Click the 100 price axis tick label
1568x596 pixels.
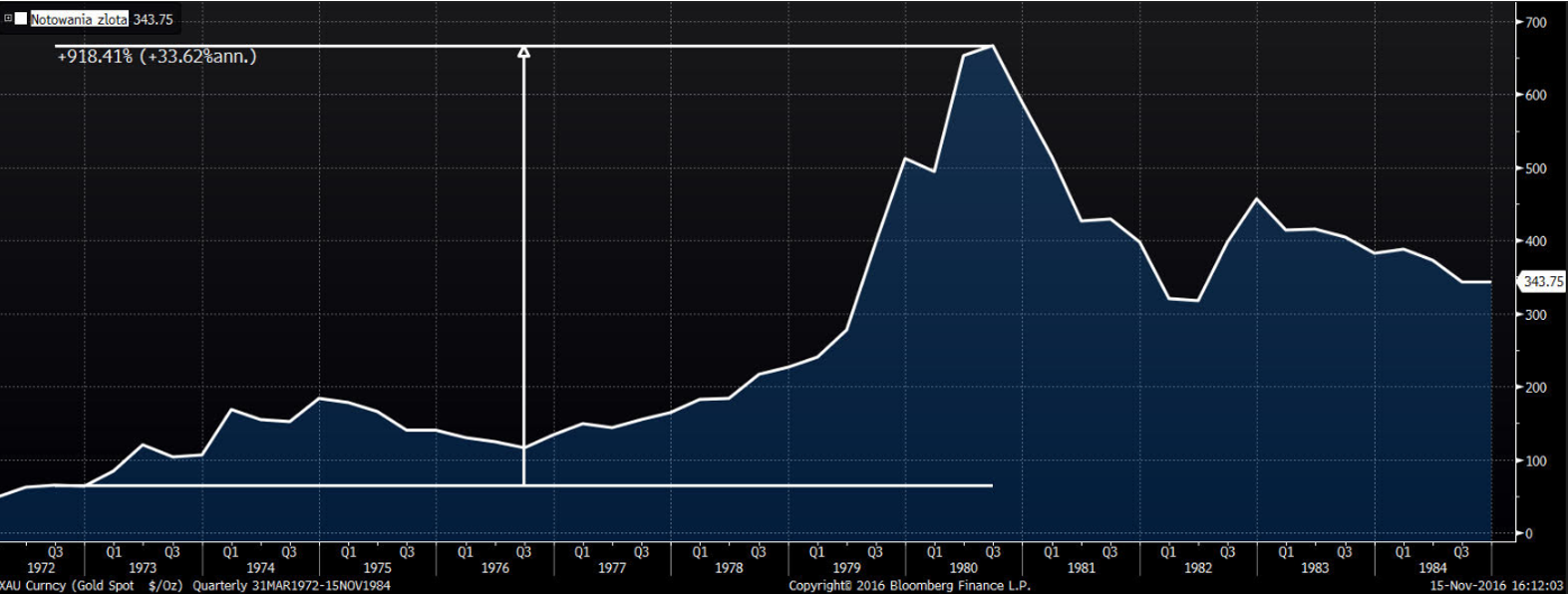[x=1536, y=460]
